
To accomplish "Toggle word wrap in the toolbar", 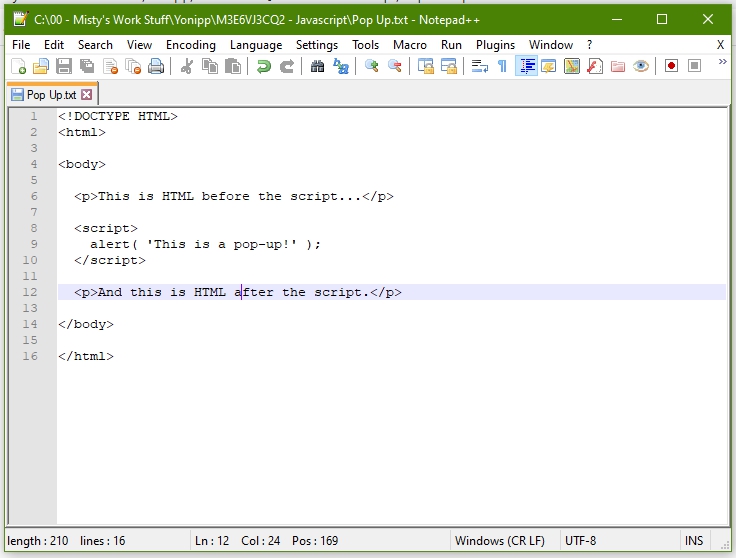I will point(479,66).
